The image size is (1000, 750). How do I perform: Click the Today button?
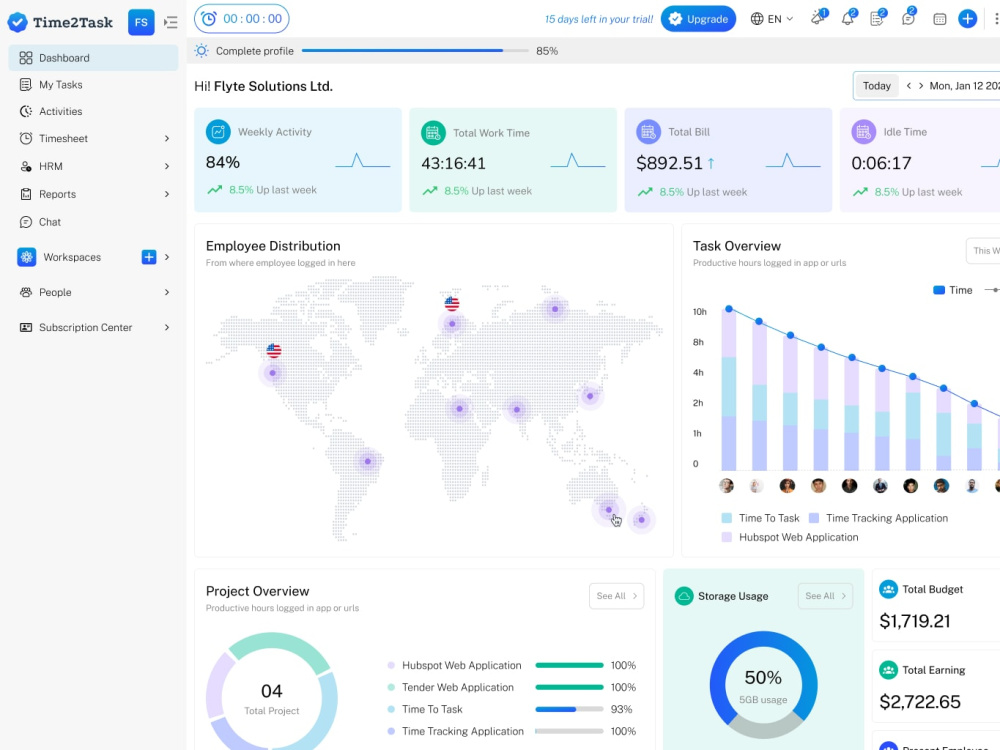click(876, 85)
